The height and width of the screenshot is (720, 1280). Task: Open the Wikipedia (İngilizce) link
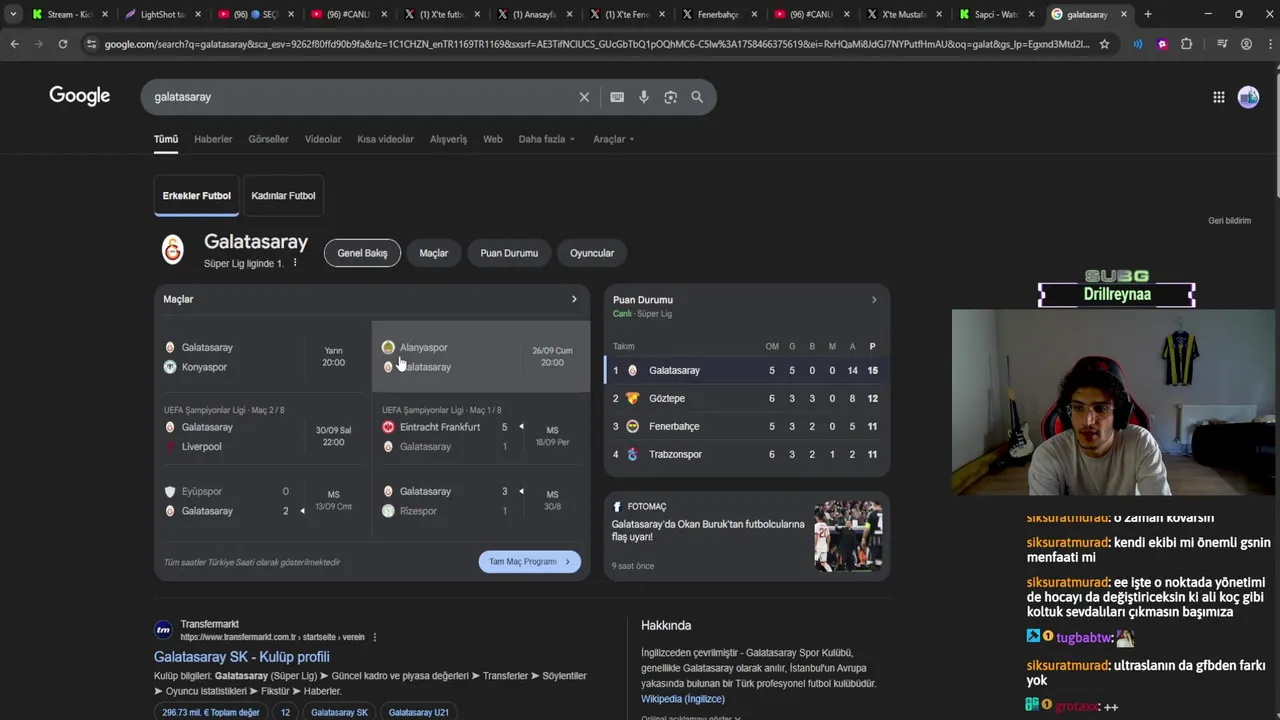click(683, 699)
